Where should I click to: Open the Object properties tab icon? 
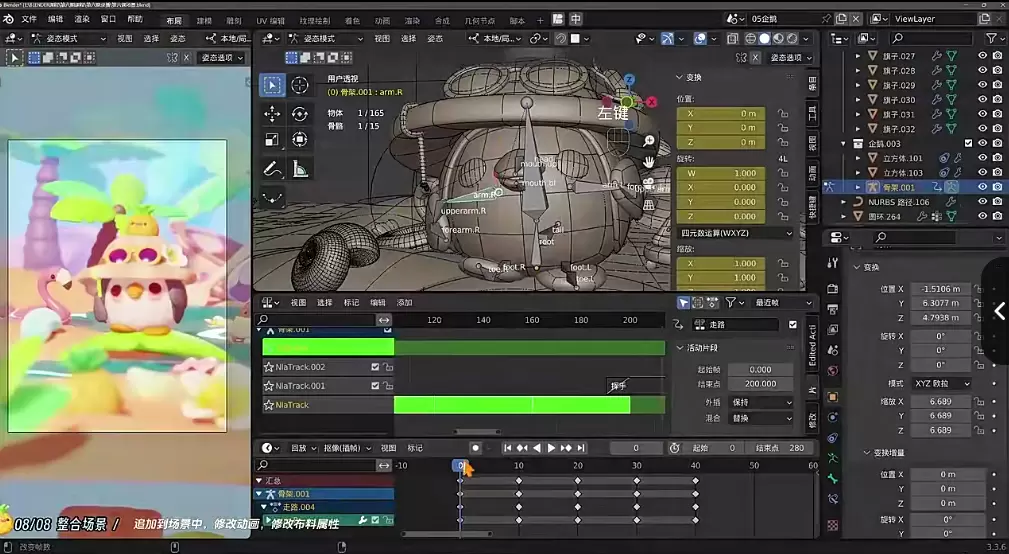tap(833, 396)
